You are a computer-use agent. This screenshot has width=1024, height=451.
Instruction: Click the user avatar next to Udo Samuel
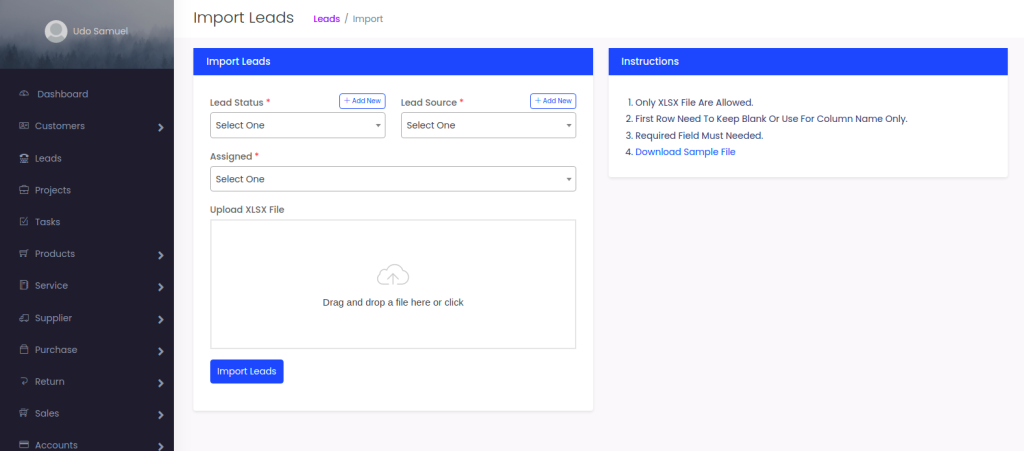[56, 32]
